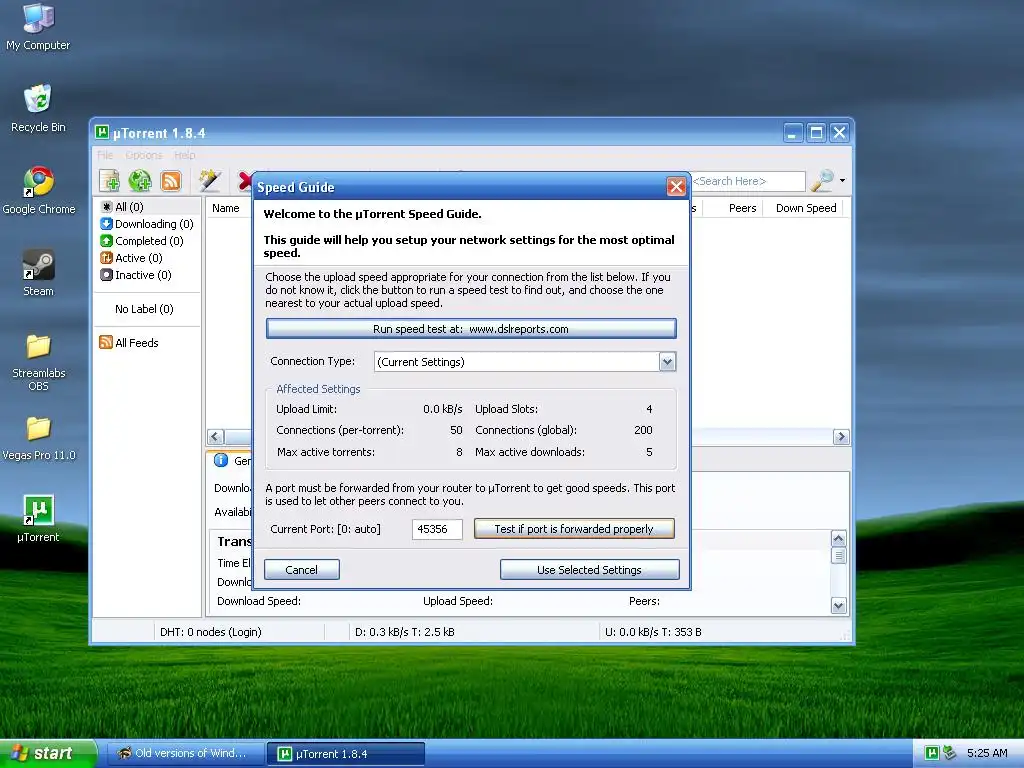
Task: Minimize the µTorrent window
Action: pyautogui.click(x=793, y=133)
